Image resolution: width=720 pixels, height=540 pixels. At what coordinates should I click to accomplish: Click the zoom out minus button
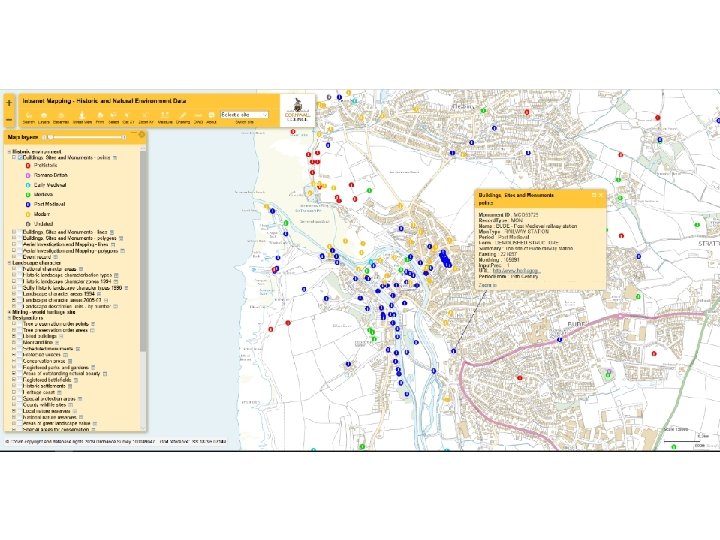pyautogui.click(x=9, y=120)
